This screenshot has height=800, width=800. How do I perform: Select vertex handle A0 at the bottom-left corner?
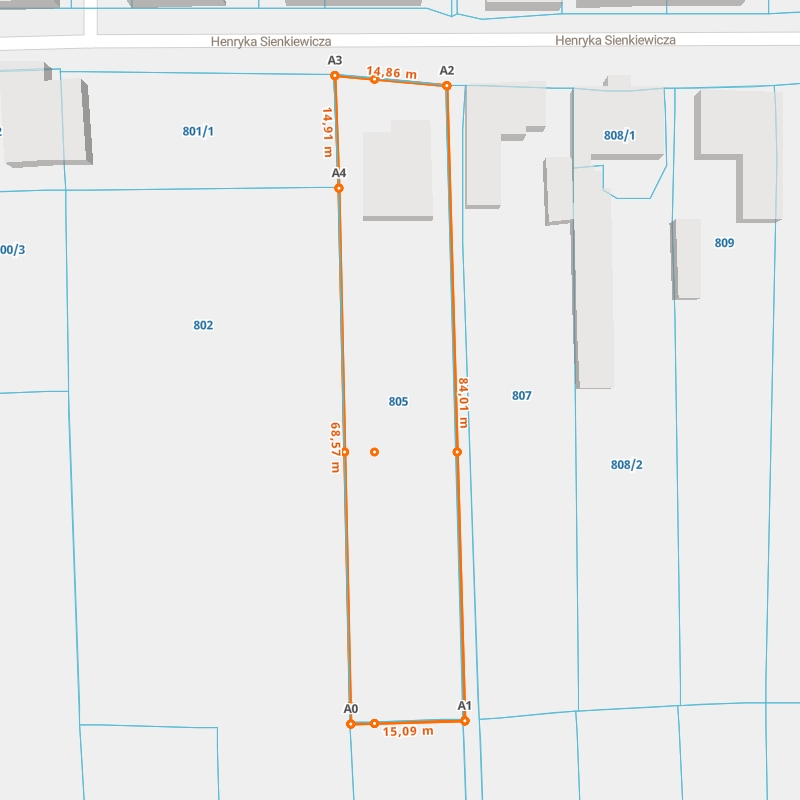(x=351, y=724)
